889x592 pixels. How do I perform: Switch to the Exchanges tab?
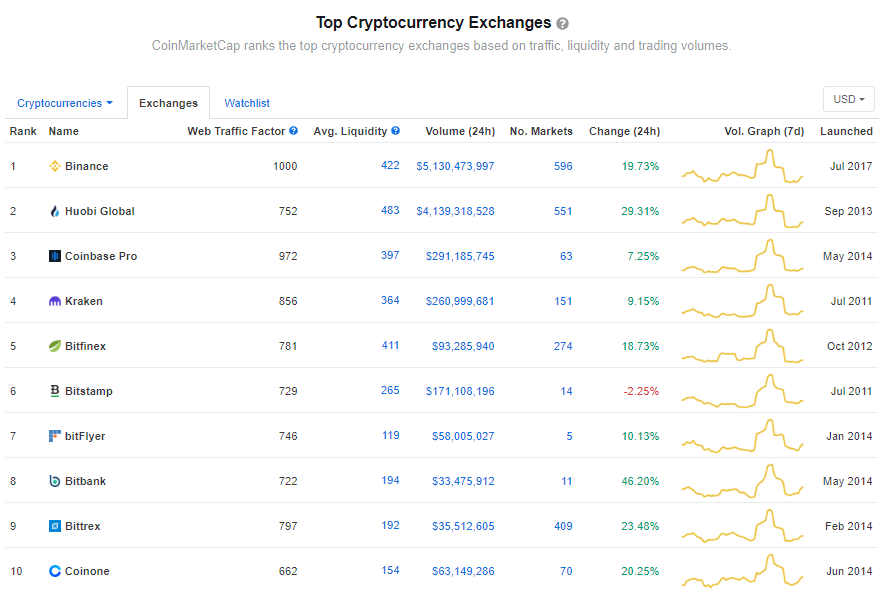click(x=168, y=103)
